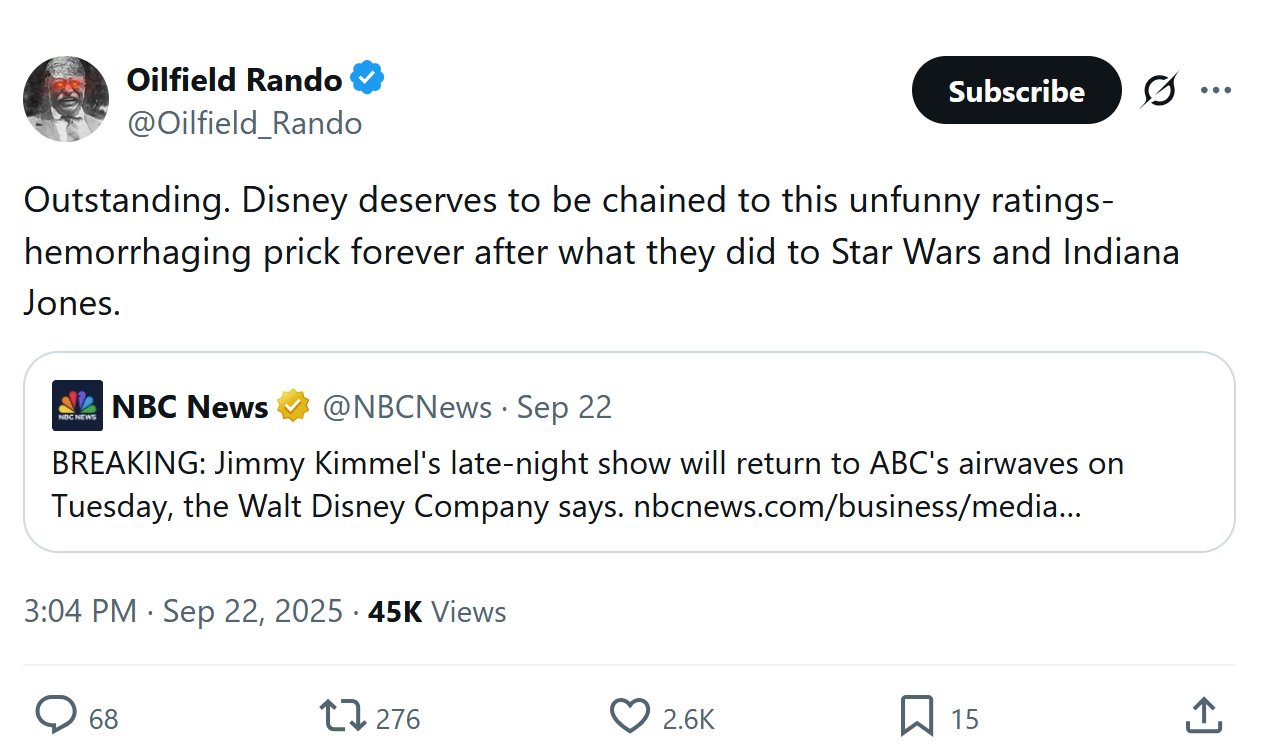Click the reply speech bubble icon
The image size is (1263, 755).
point(56,716)
